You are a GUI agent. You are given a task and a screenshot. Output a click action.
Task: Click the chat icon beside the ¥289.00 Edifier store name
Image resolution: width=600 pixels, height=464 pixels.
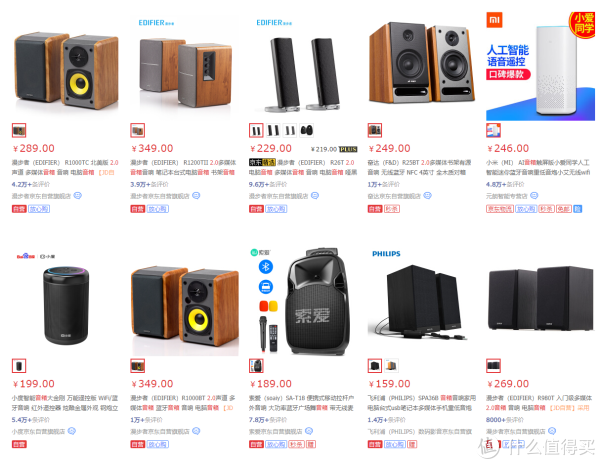point(78,195)
